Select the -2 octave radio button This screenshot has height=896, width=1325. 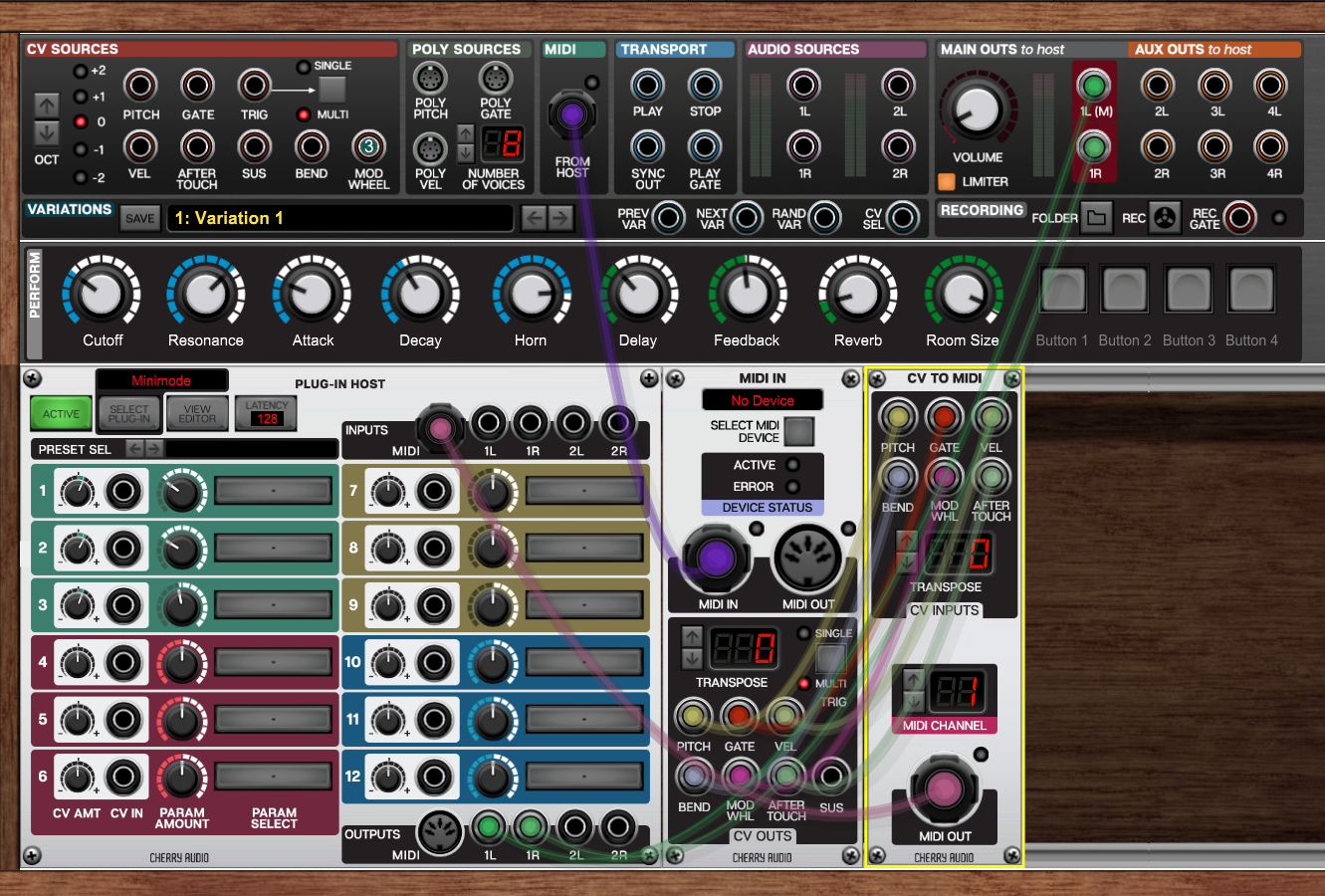tap(81, 177)
